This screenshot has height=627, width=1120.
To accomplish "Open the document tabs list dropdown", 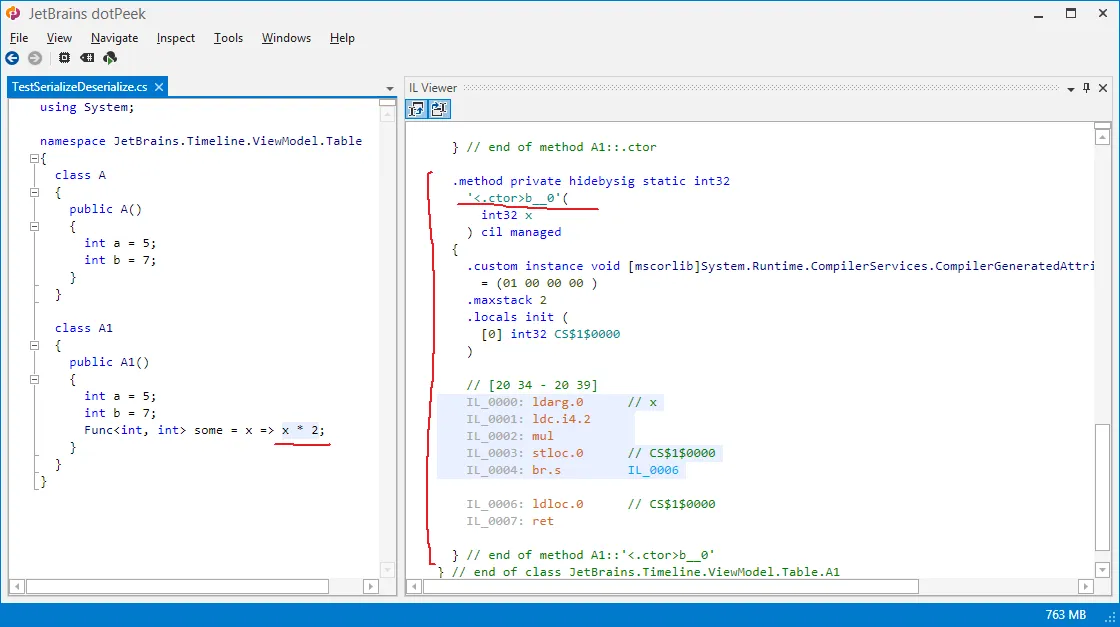I will point(389,89).
